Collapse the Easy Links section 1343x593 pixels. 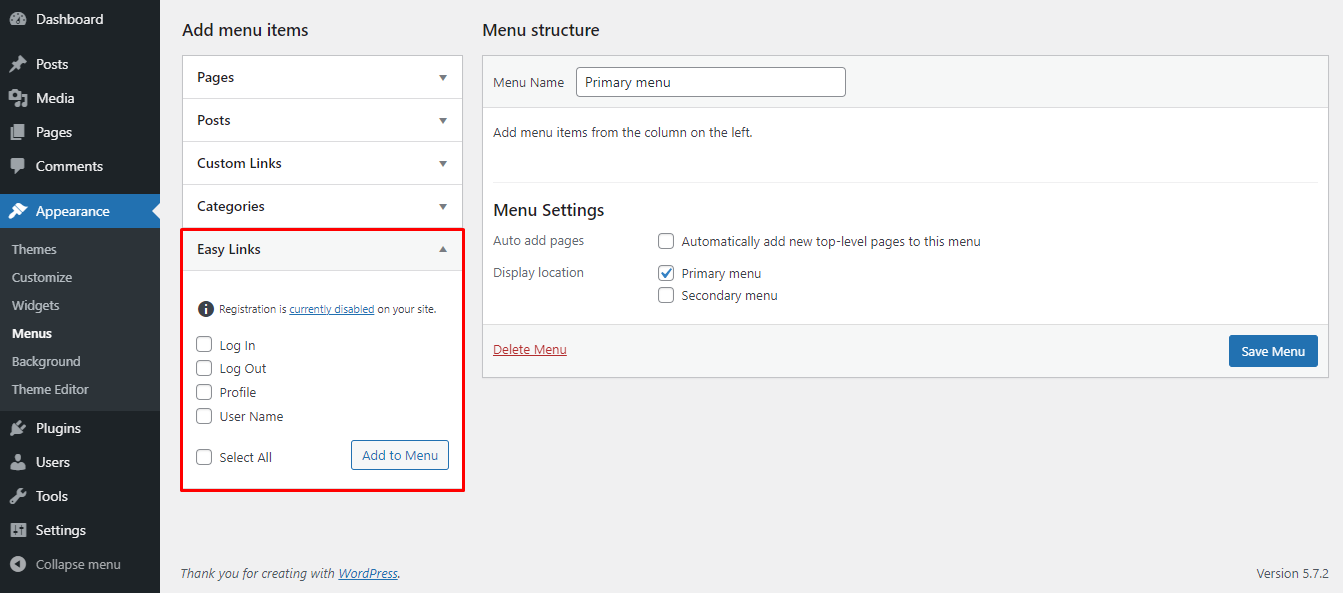pyautogui.click(x=443, y=249)
